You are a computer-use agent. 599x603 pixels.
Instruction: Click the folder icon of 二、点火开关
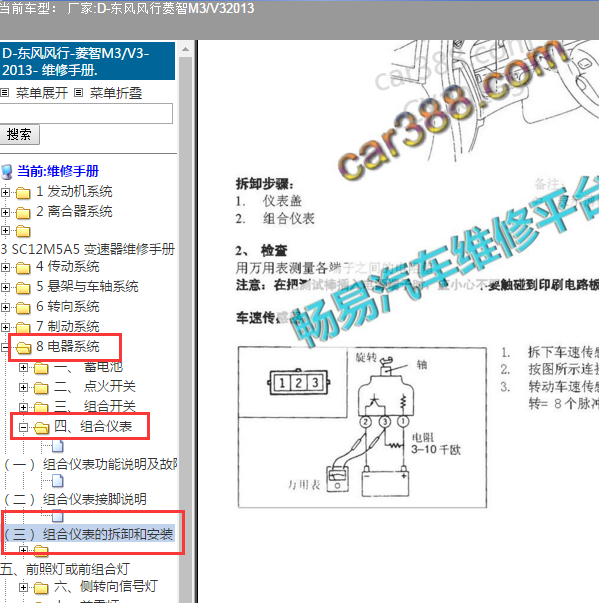[41, 388]
